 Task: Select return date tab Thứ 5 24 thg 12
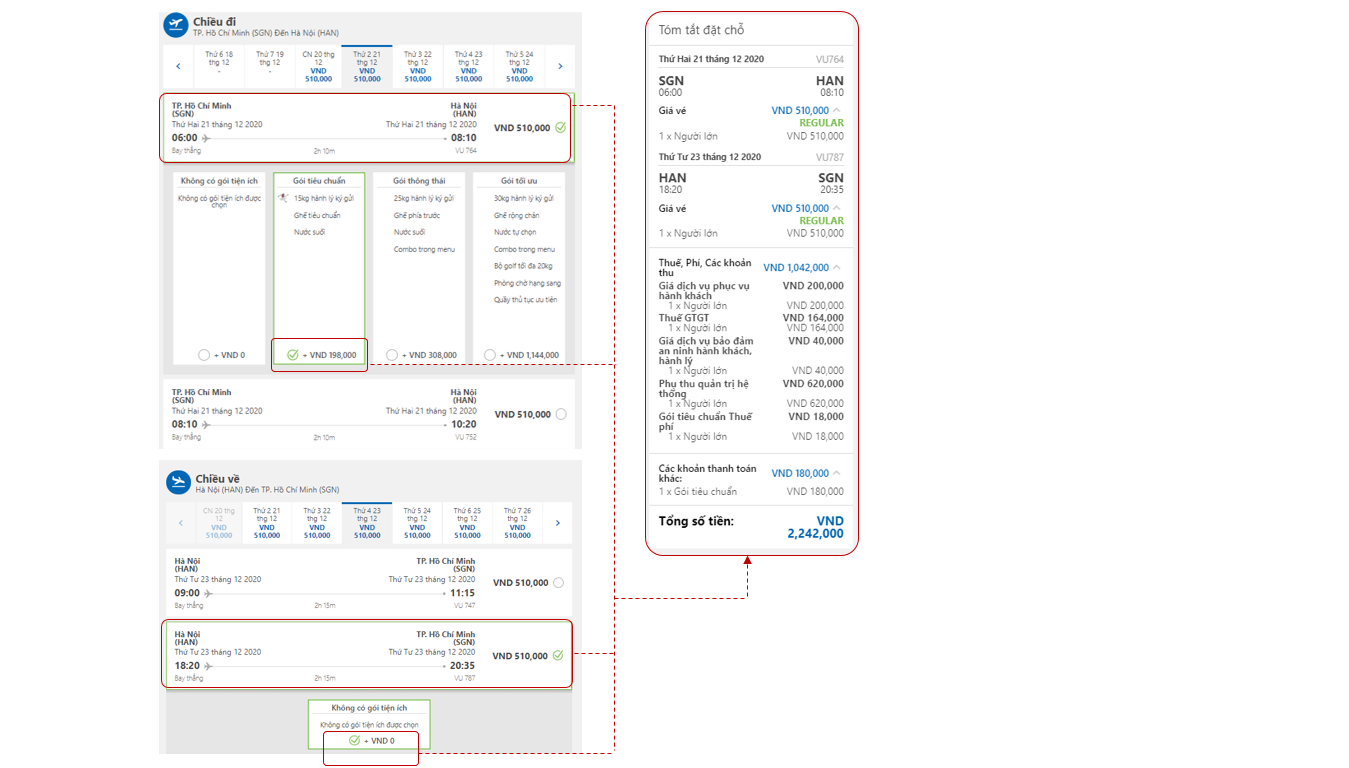pyautogui.click(x=417, y=522)
